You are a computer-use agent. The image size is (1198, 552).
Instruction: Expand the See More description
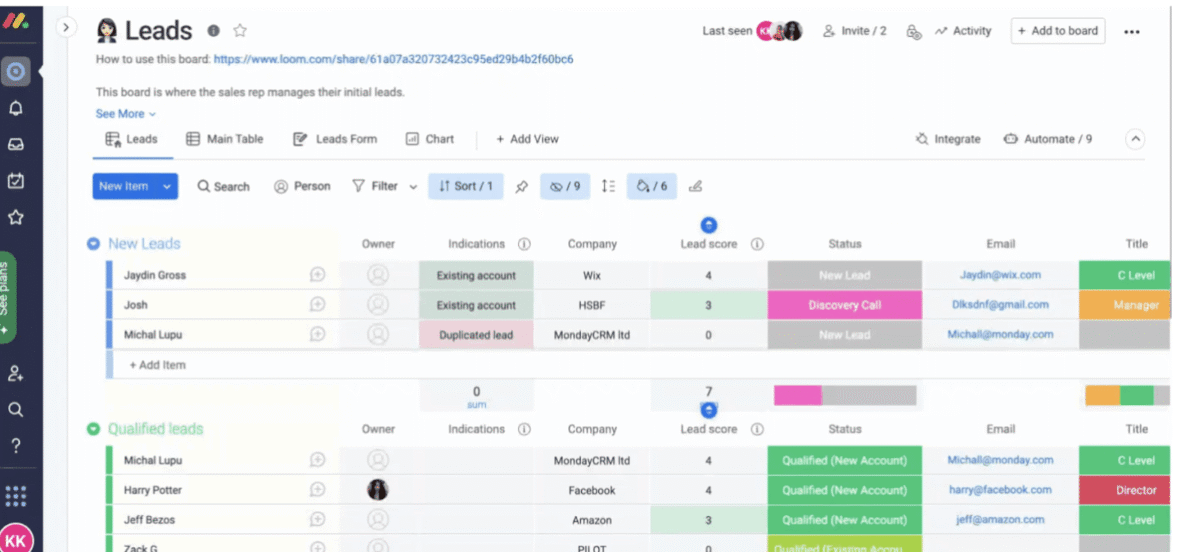125,114
